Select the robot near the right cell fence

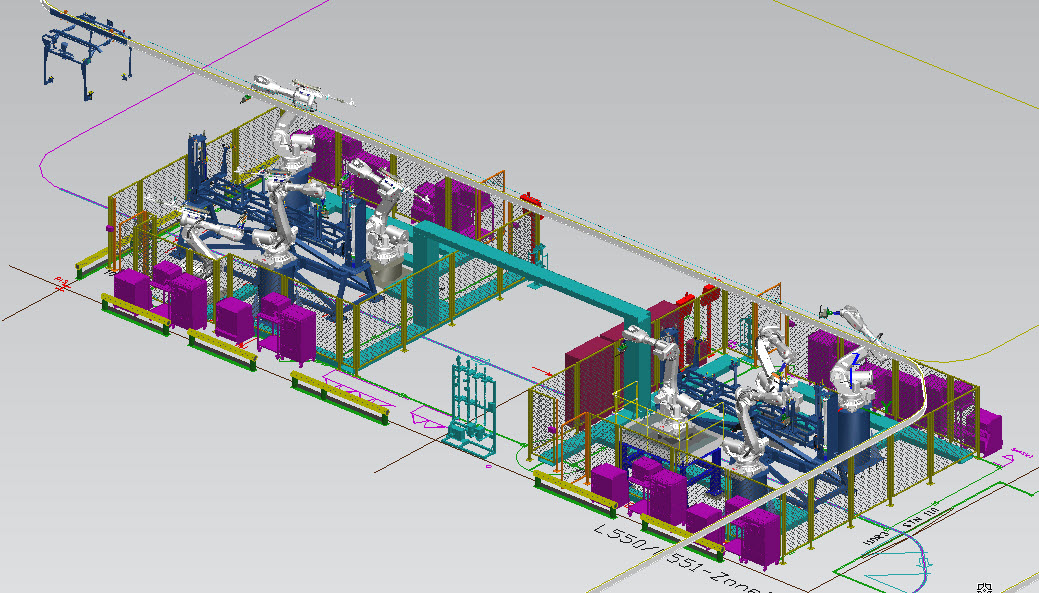tap(845, 330)
